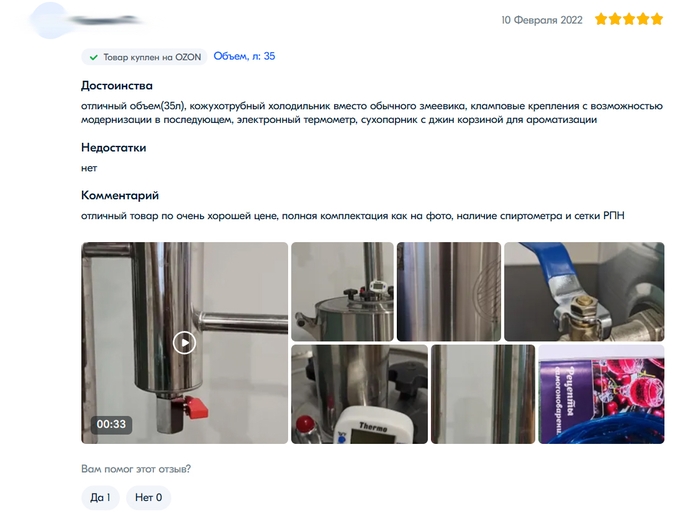Click the blurred reviewer name

click(107, 20)
